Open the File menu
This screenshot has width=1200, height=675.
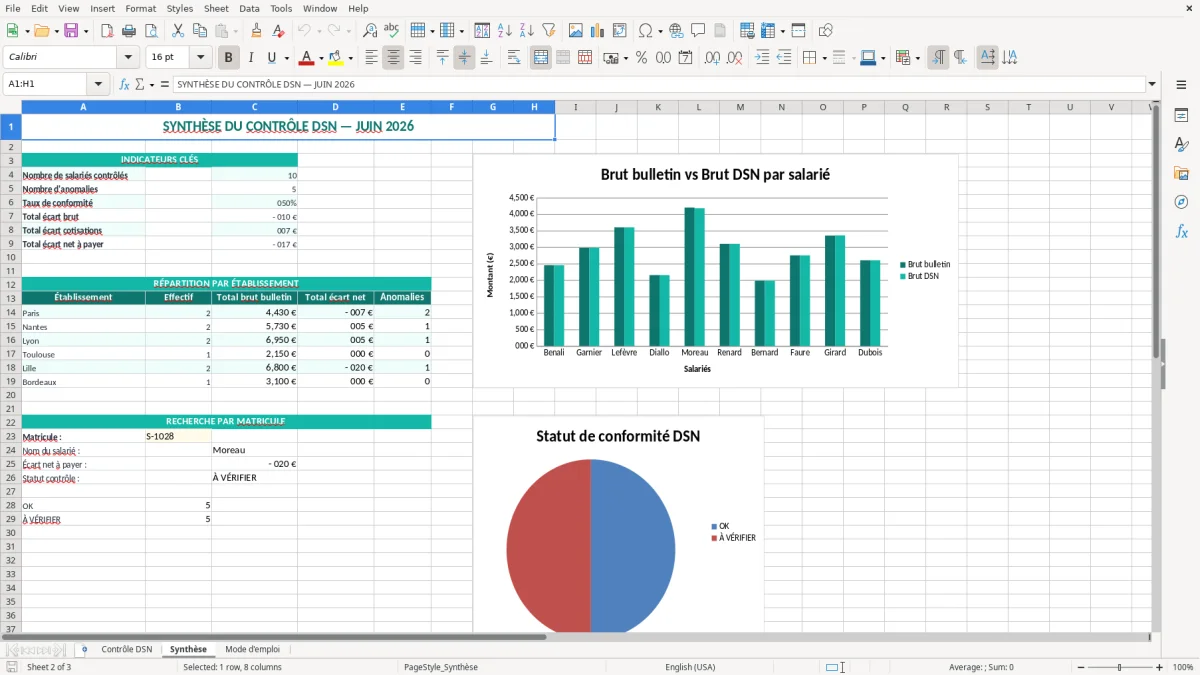click(12, 8)
